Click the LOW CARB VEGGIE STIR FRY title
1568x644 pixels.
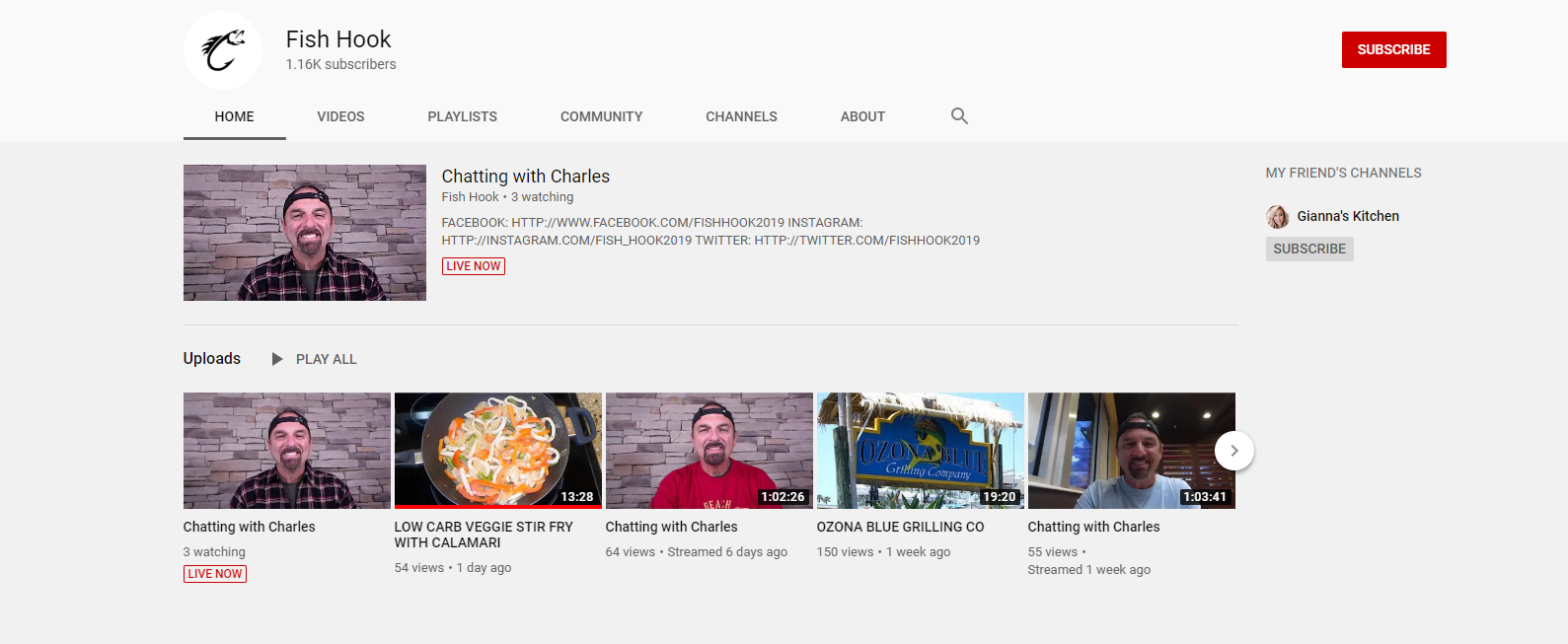[484, 535]
